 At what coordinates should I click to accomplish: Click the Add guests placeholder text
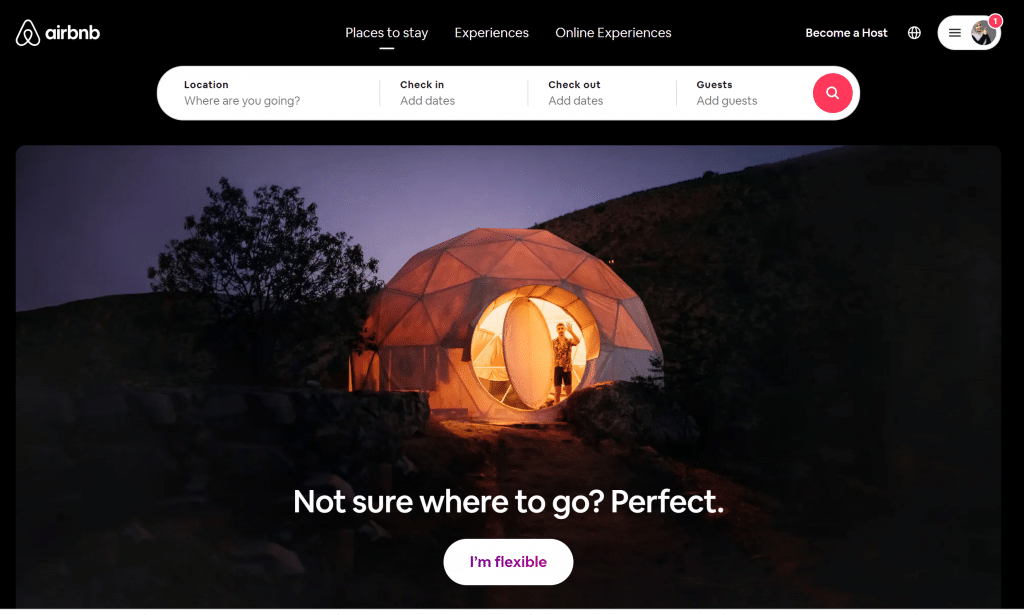click(727, 101)
